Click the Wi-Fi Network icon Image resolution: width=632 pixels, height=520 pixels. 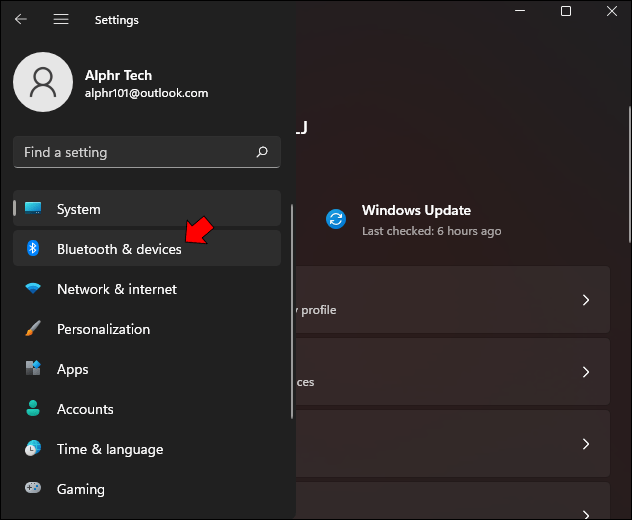pyautogui.click(x=33, y=288)
